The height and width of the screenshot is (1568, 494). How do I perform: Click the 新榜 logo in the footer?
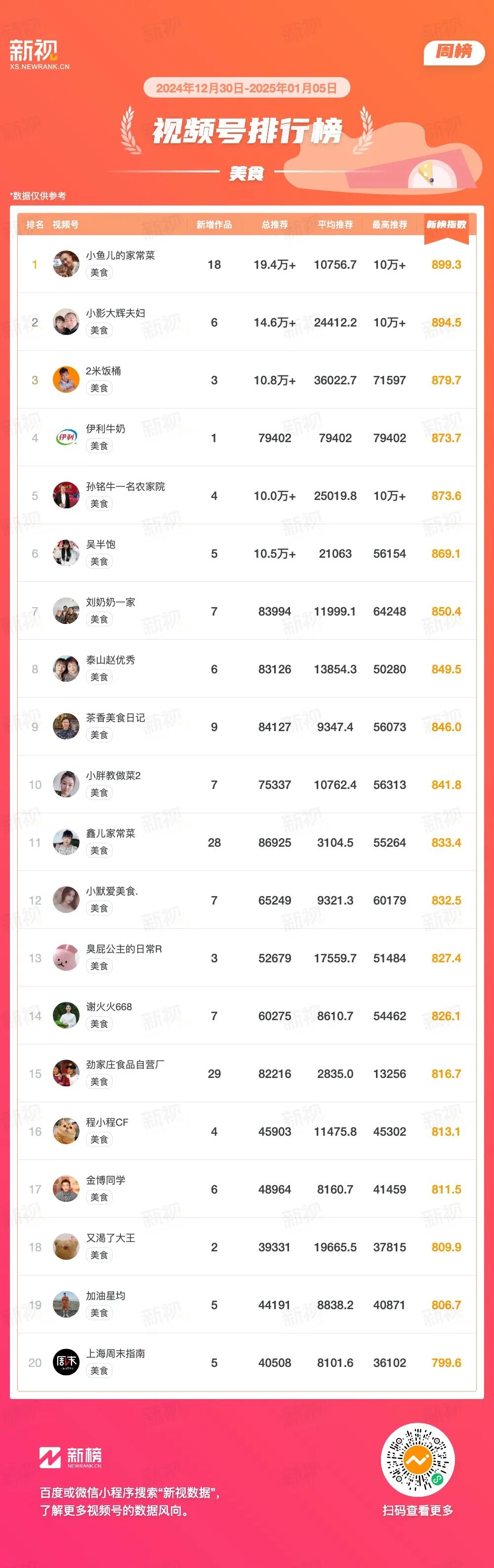tap(71, 1457)
